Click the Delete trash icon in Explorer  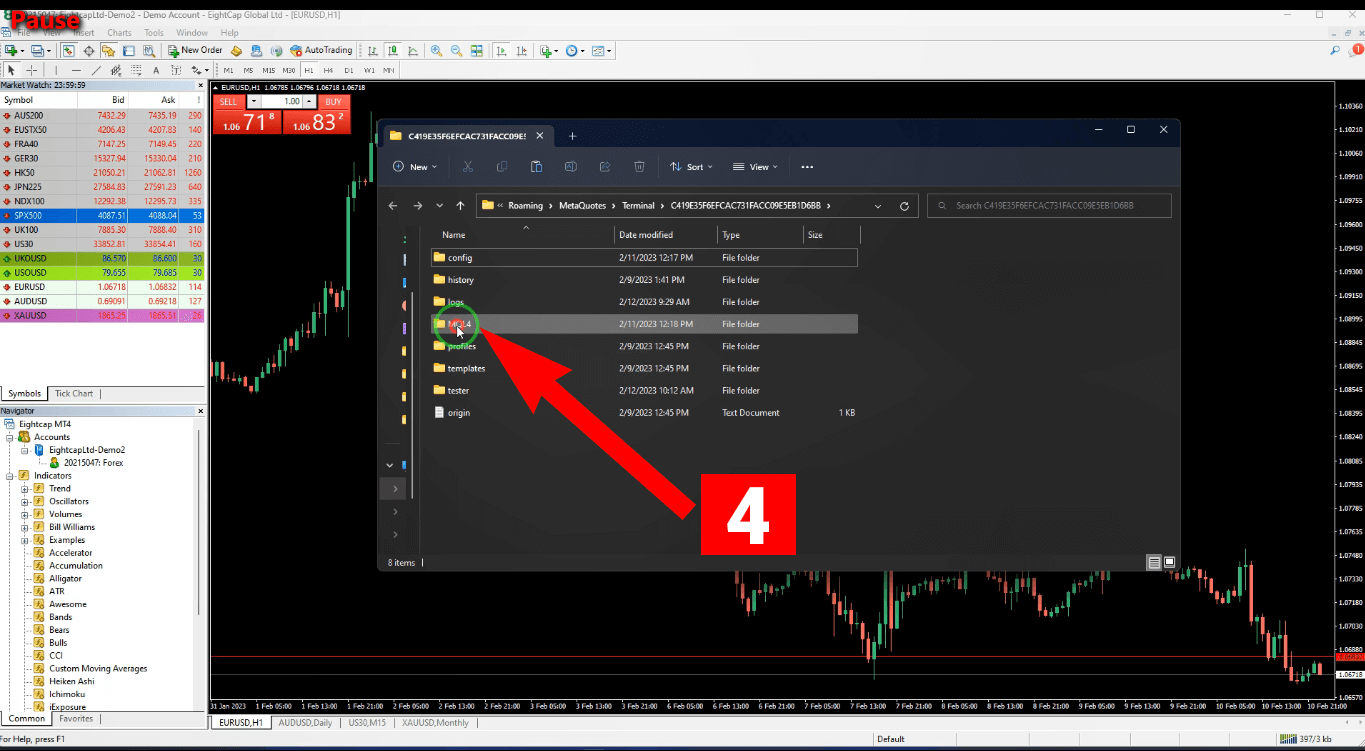coord(639,167)
